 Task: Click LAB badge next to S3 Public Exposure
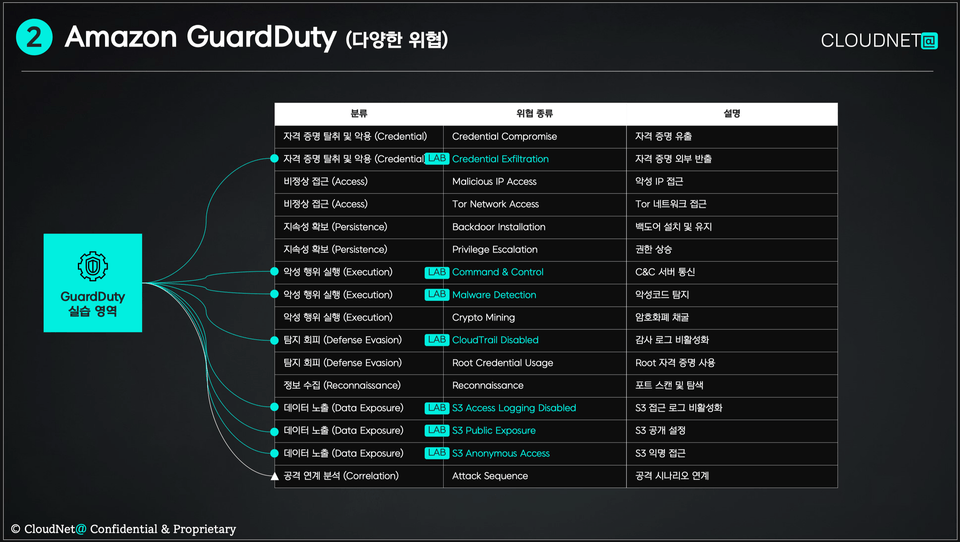437,431
